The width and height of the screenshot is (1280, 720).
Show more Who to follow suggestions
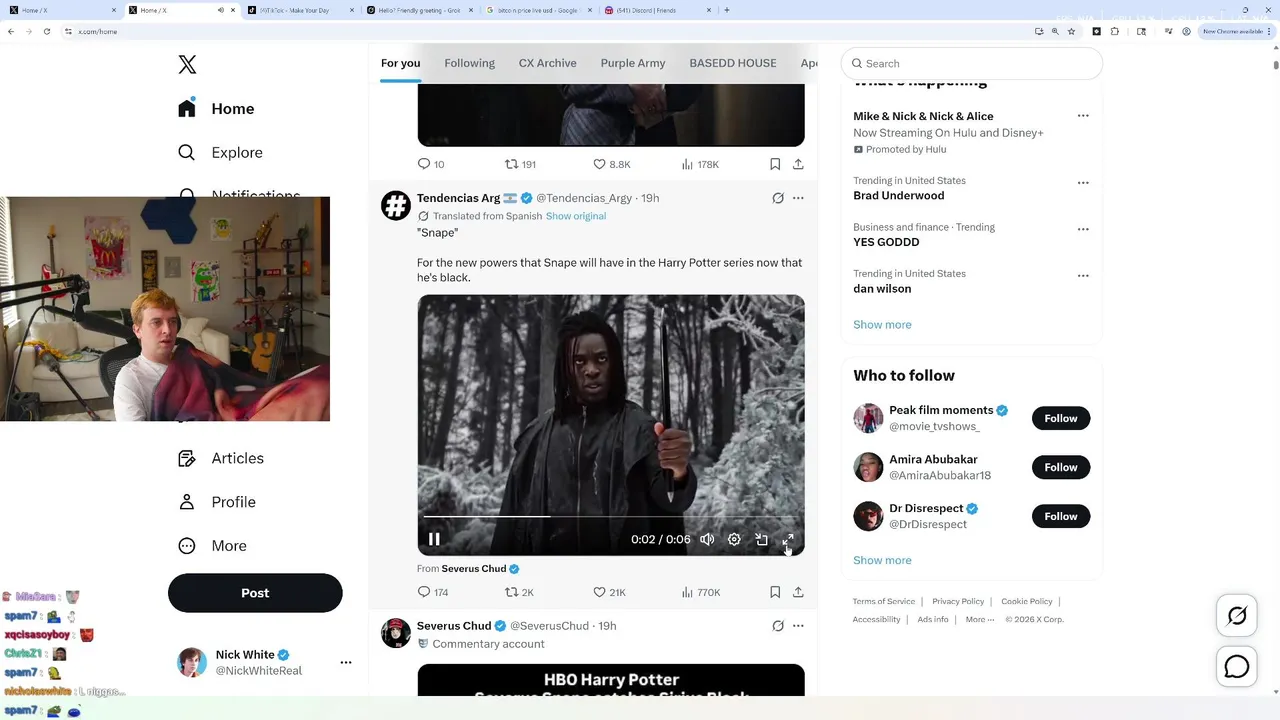click(x=882, y=560)
